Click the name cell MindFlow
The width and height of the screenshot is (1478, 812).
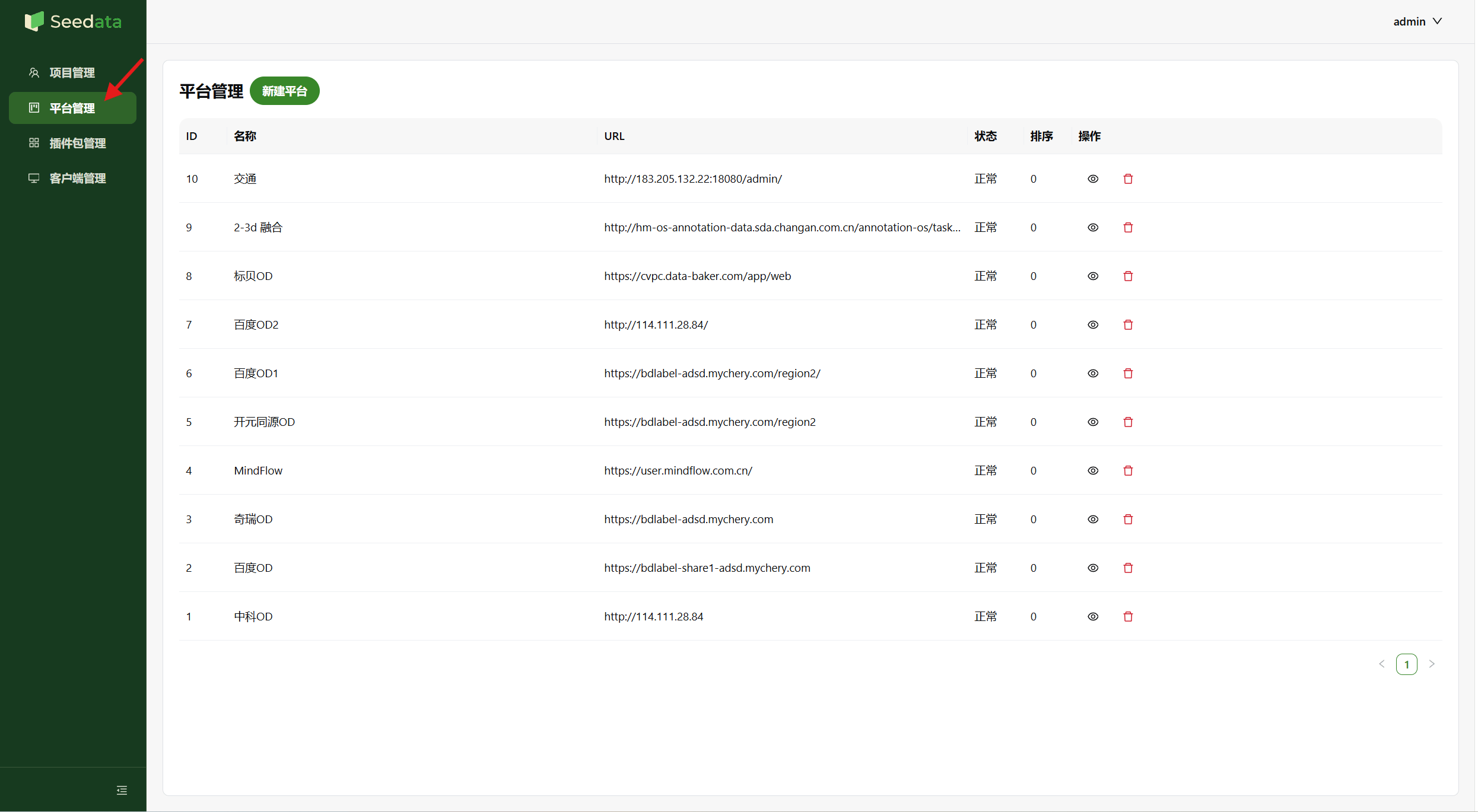click(258, 470)
